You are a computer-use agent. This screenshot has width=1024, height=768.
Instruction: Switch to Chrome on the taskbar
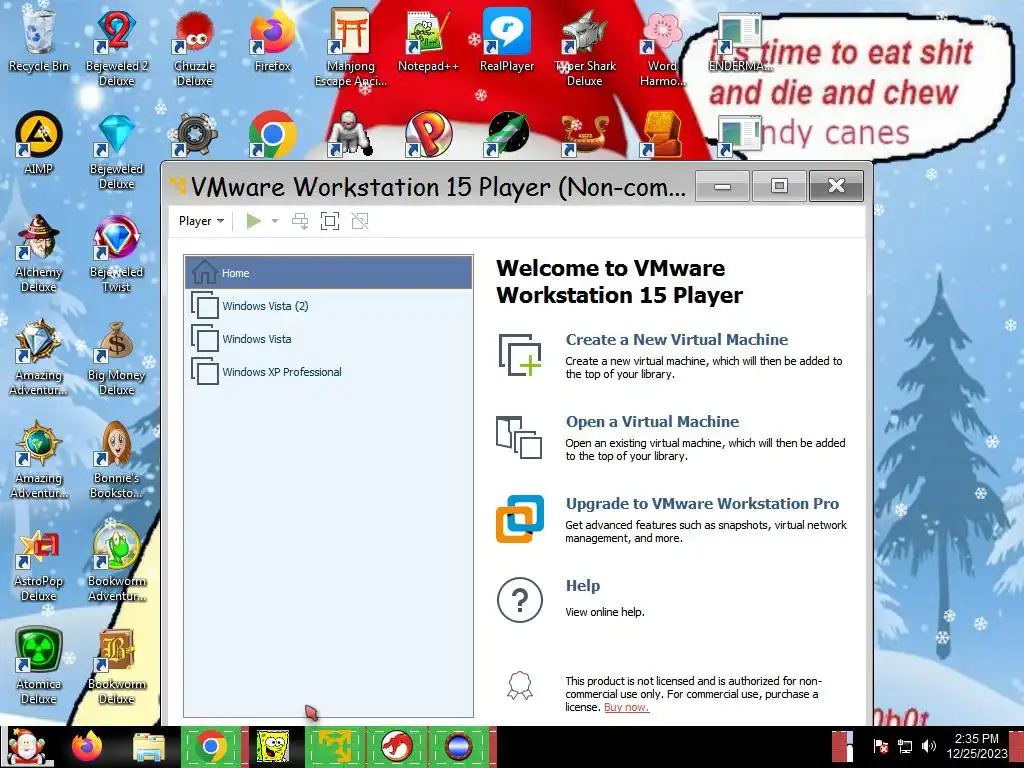coord(211,746)
